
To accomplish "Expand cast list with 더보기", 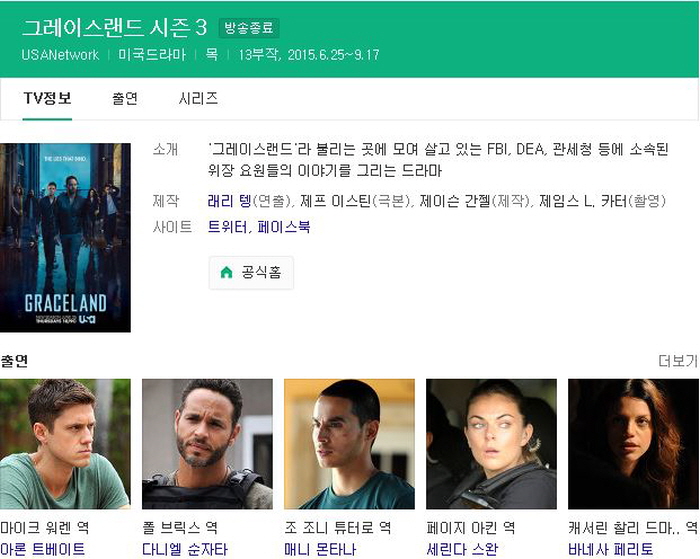I will 678,361.
